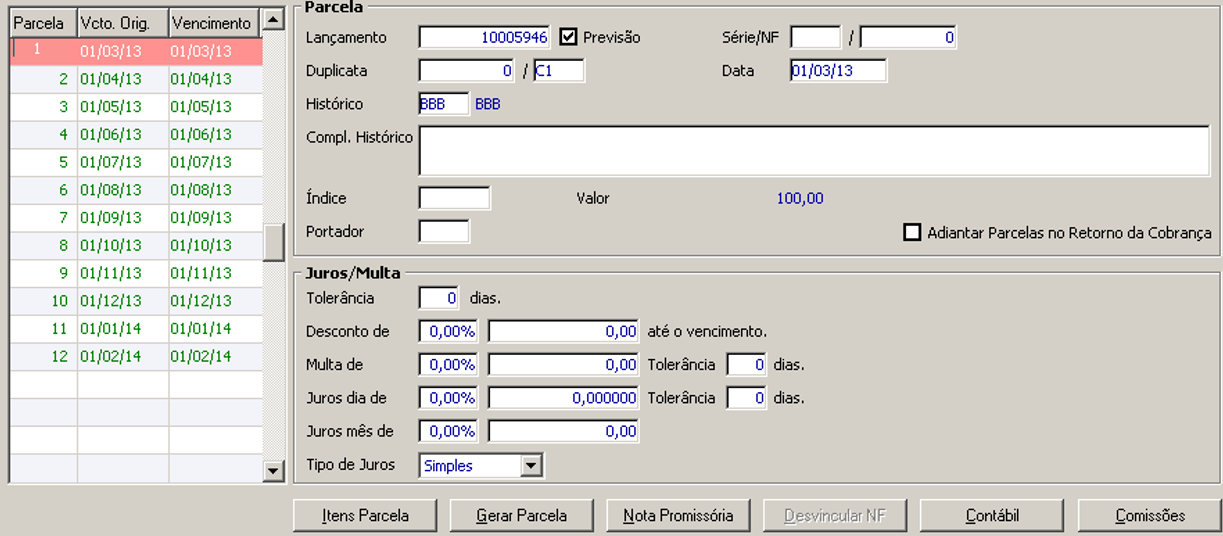Click the scroll up arrow of parcel list
This screenshot has height=536, width=1223.
click(273, 20)
